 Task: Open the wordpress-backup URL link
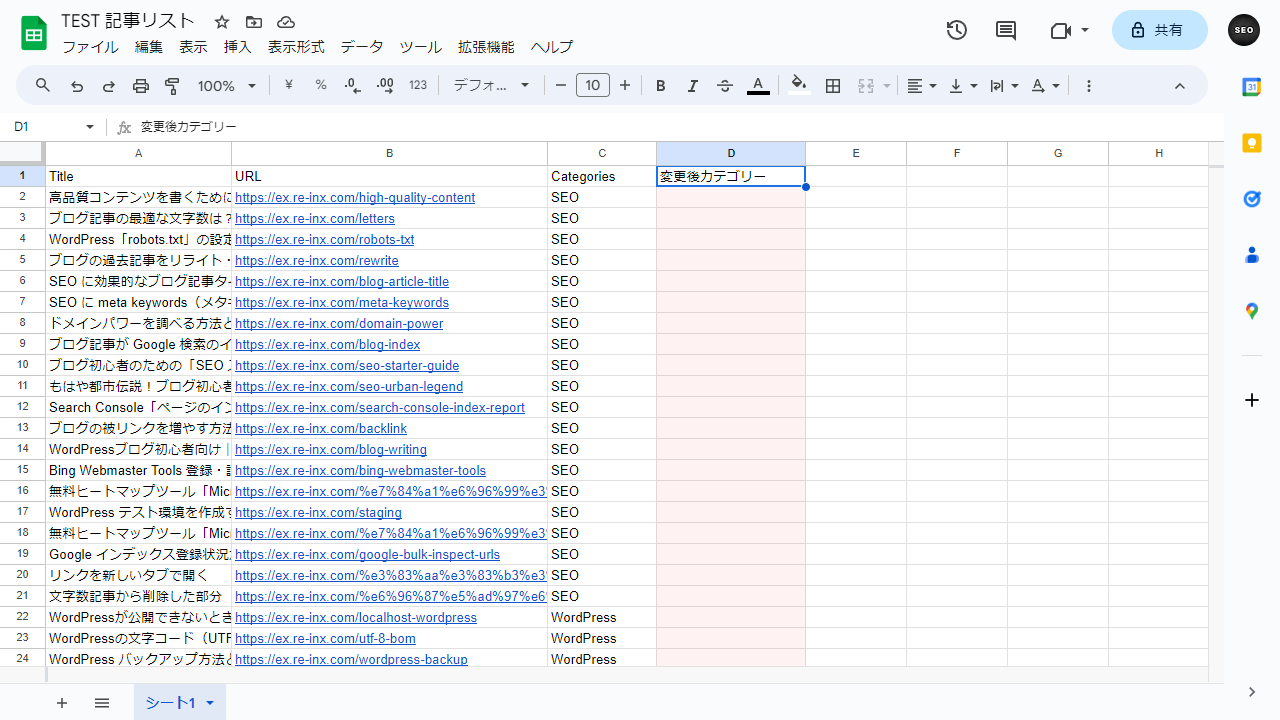pos(351,659)
